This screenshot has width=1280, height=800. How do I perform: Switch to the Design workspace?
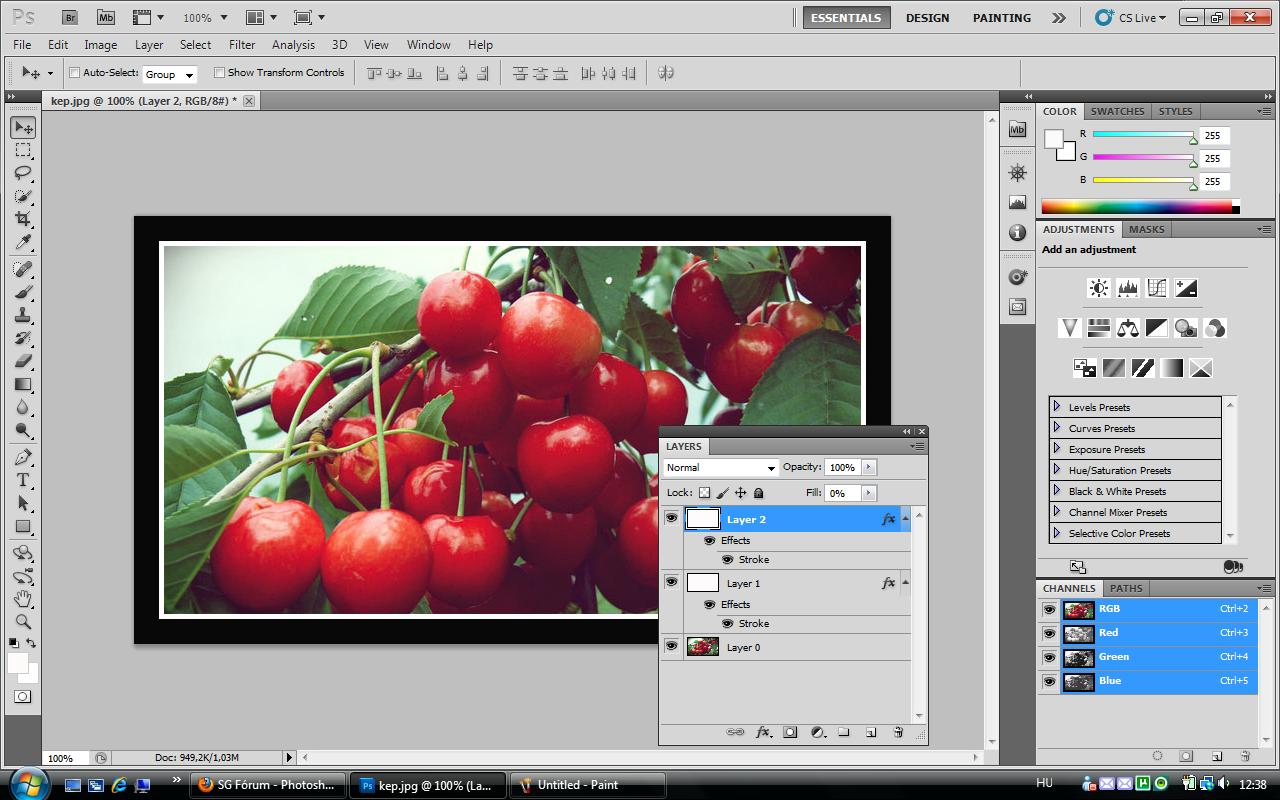pos(927,18)
